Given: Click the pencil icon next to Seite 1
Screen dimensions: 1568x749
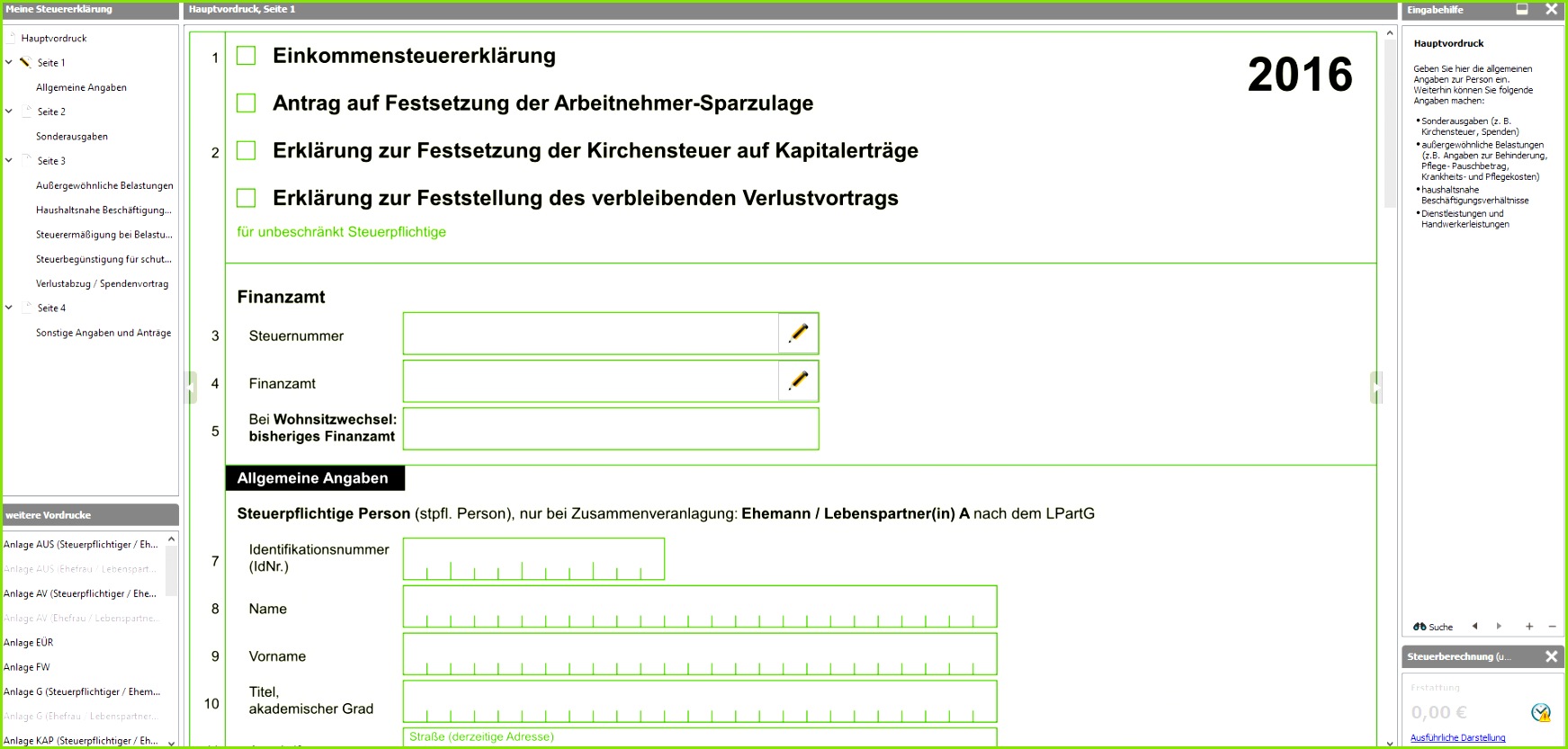Looking at the screenshot, I should tap(26, 62).
